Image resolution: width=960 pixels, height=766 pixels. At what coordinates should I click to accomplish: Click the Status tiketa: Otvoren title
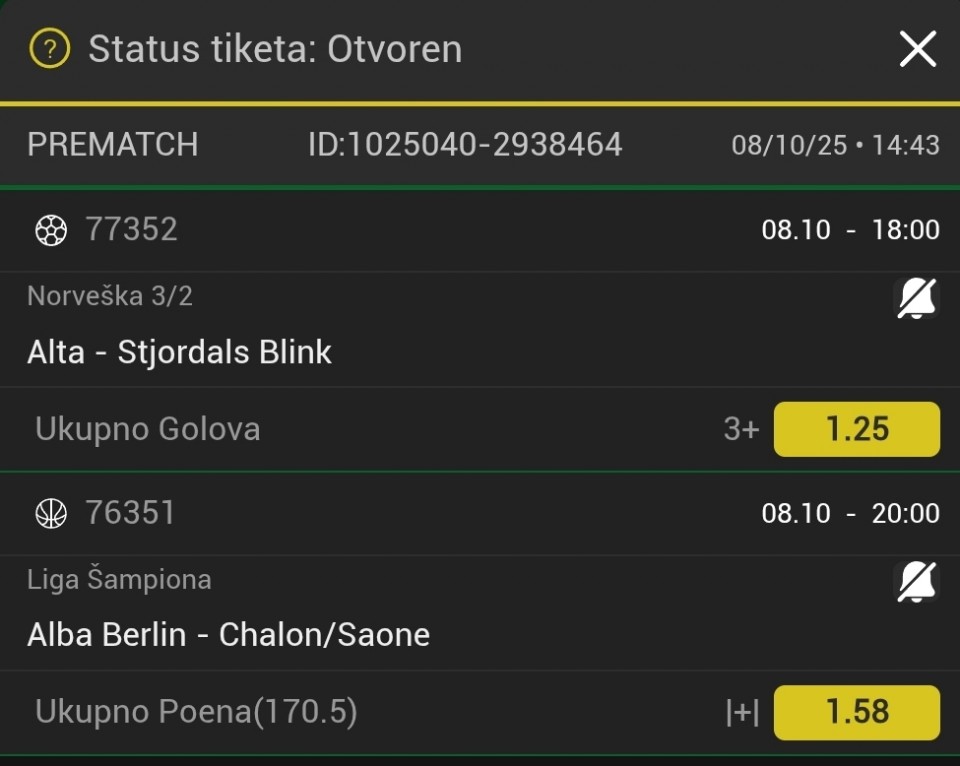tap(275, 49)
